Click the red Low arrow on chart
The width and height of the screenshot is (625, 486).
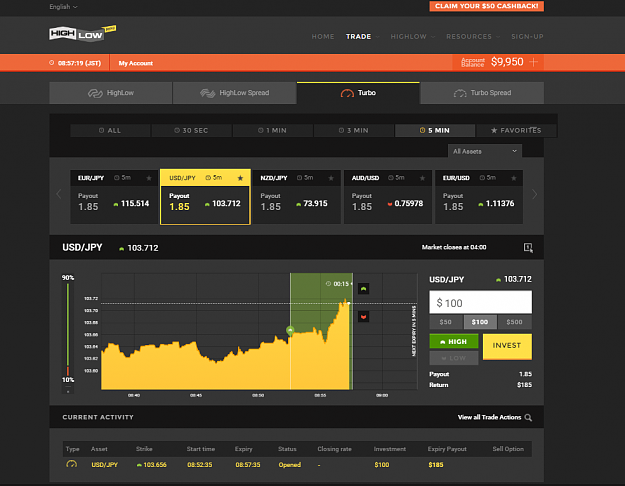pyautogui.click(x=364, y=317)
